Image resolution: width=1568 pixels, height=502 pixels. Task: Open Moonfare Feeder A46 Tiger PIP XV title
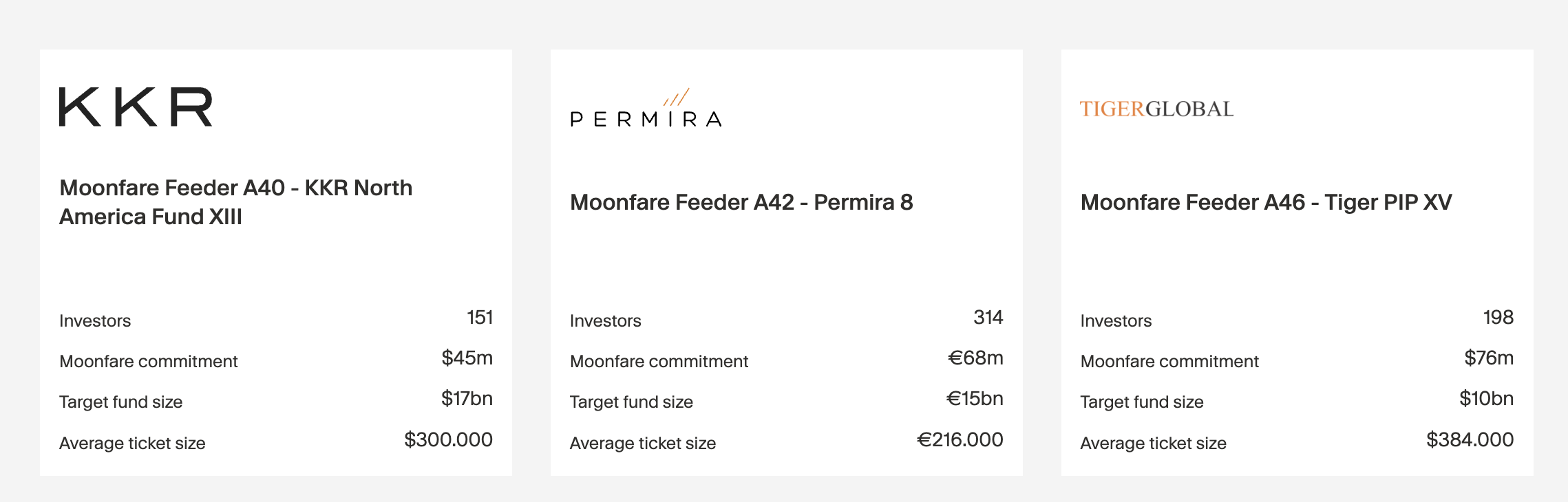(1266, 202)
